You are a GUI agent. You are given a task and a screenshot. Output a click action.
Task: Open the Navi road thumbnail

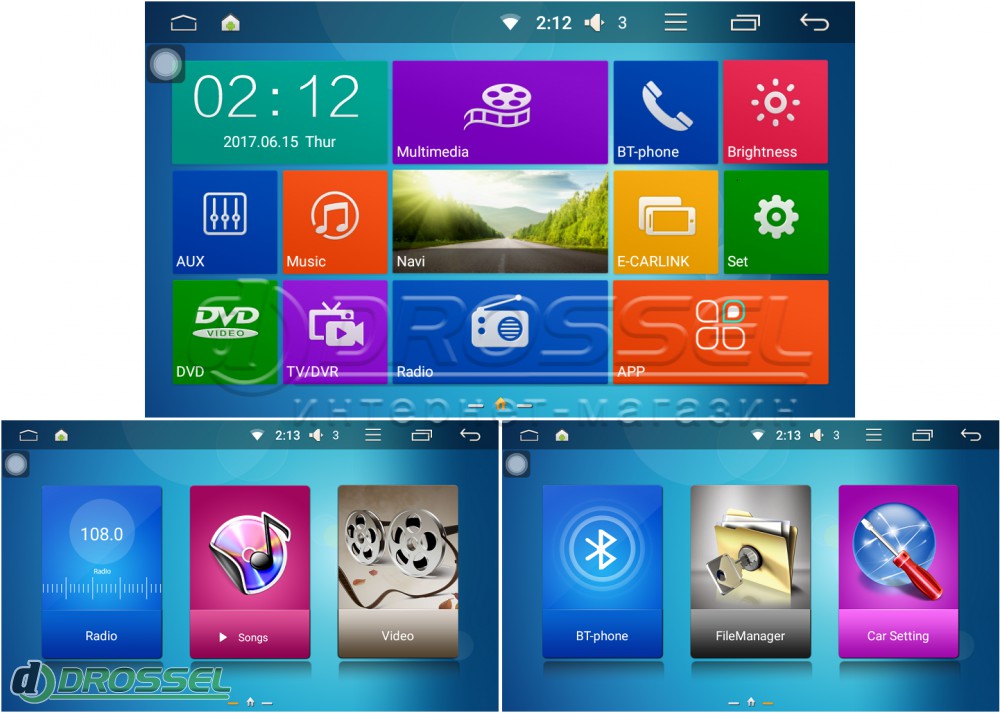(x=499, y=222)
